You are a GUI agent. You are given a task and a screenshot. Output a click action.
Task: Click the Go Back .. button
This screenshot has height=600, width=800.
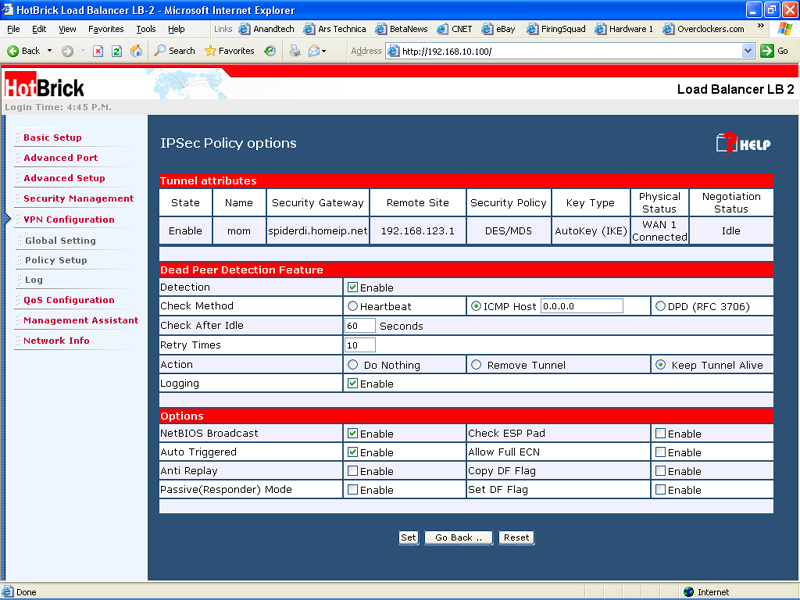click(x=459, y=538)
